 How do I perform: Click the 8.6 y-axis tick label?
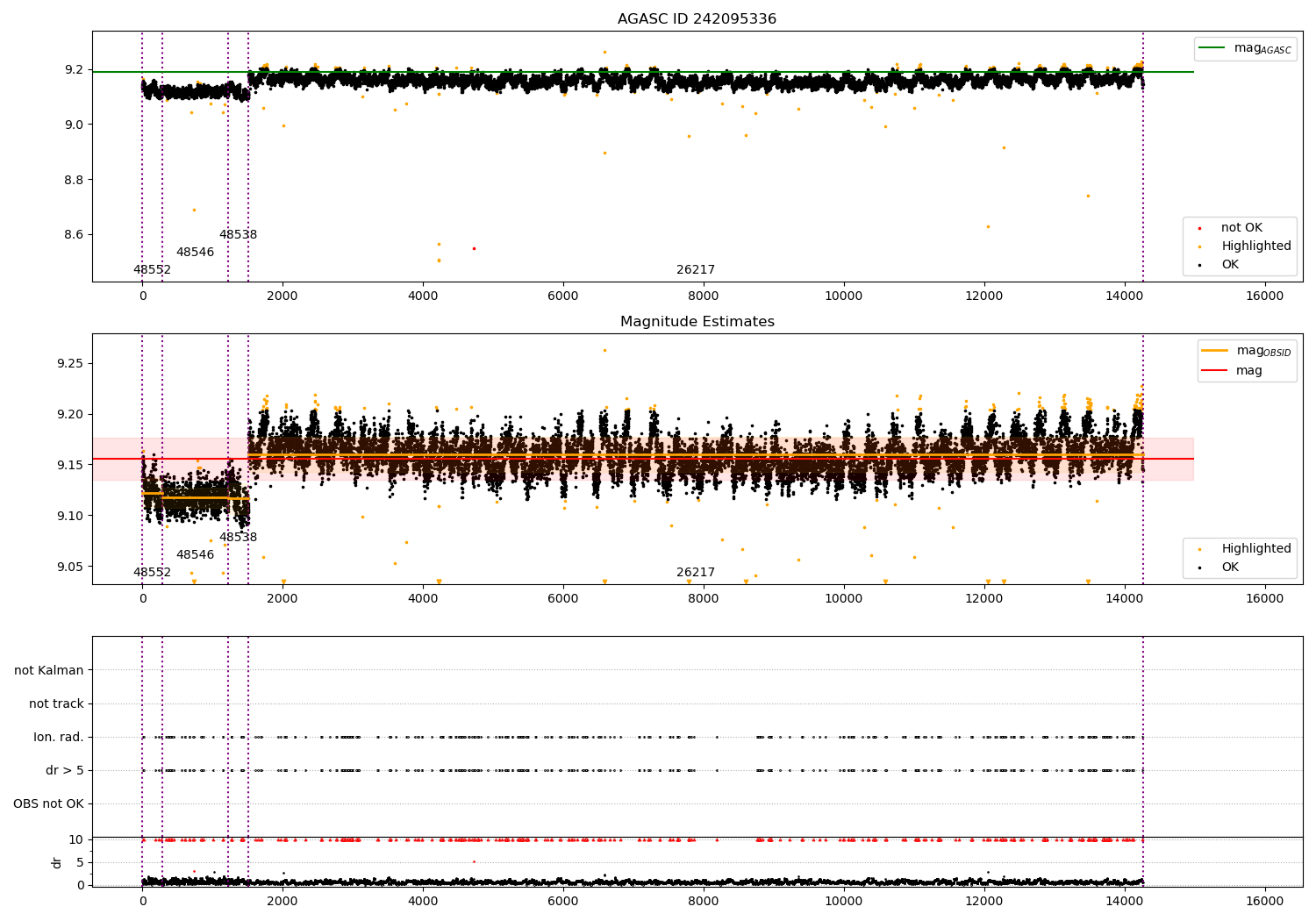74,235
